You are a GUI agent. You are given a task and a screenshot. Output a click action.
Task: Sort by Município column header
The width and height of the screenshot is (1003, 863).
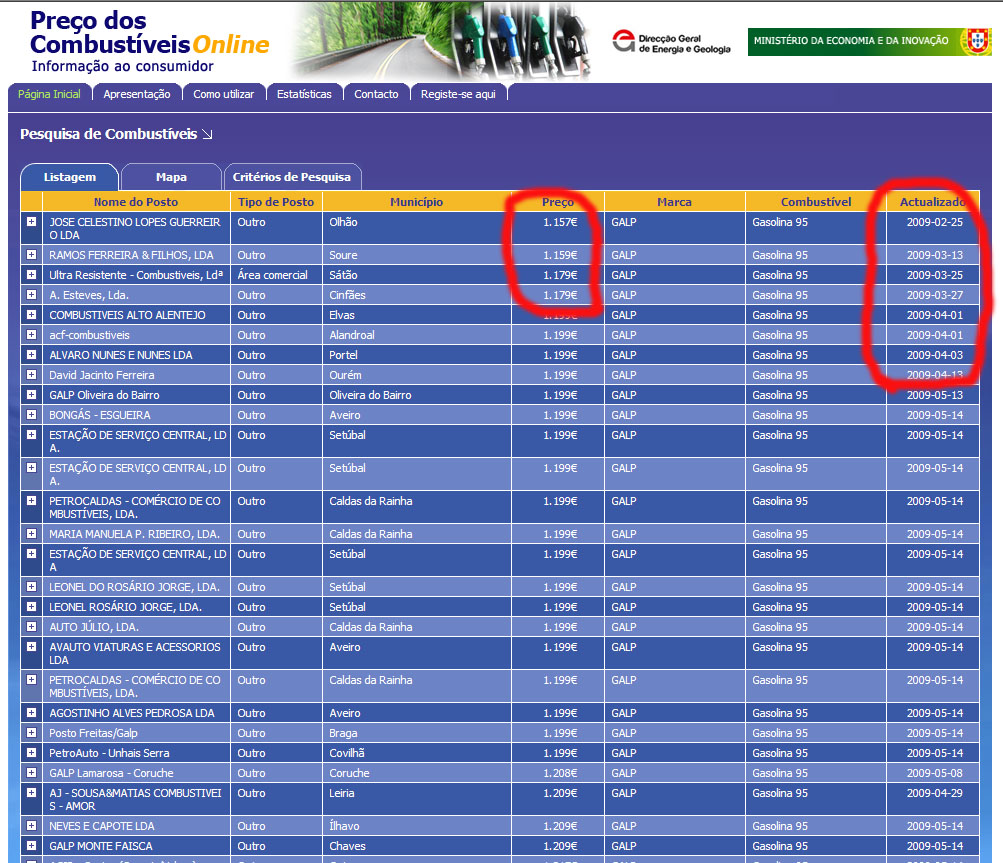point(416,202)
